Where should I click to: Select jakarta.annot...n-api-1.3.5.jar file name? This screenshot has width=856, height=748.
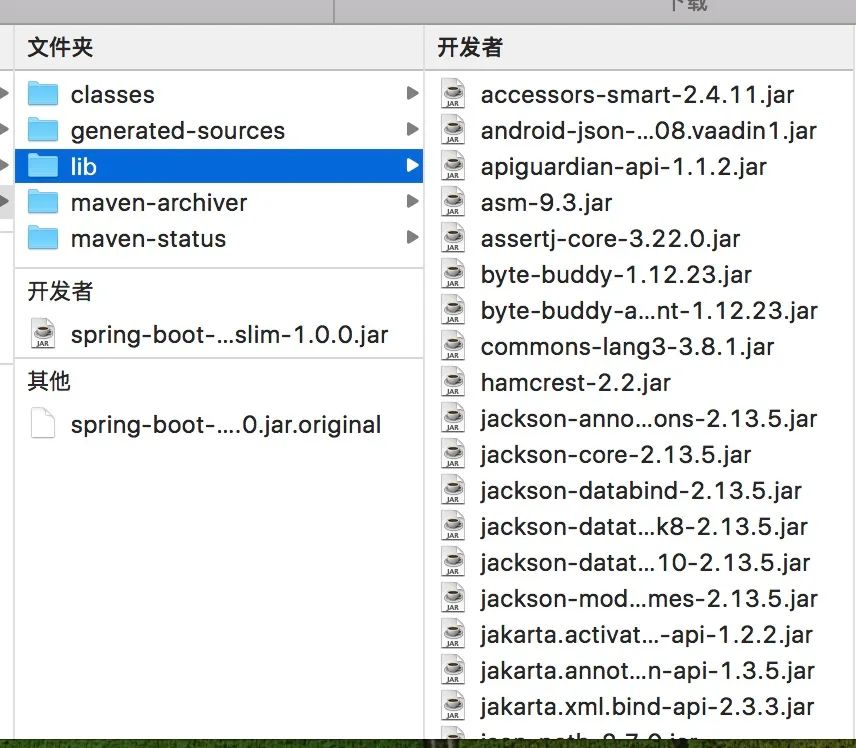[648, 671]
